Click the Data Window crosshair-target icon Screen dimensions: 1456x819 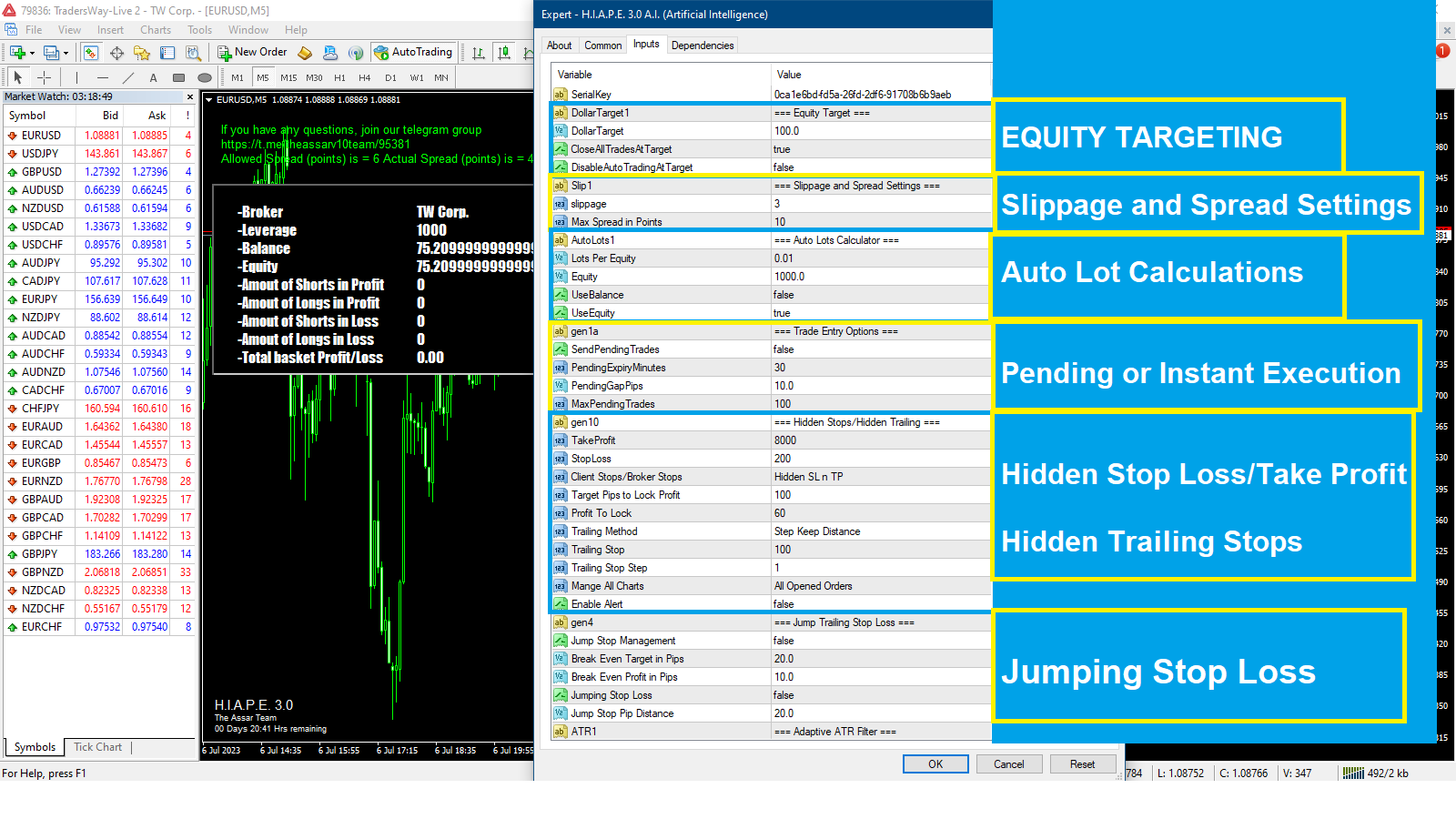click(116, 53)
